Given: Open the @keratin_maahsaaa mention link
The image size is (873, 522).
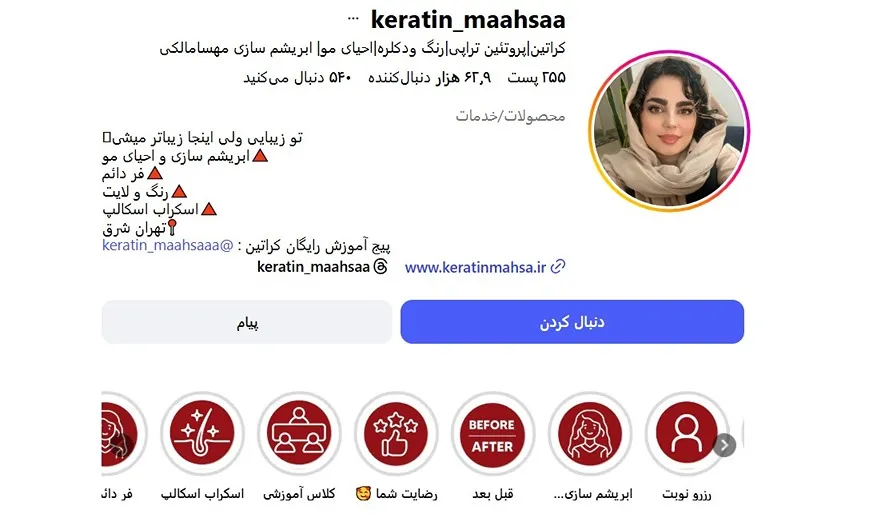Looking at the screenshot, I should (x=168, y=245).
